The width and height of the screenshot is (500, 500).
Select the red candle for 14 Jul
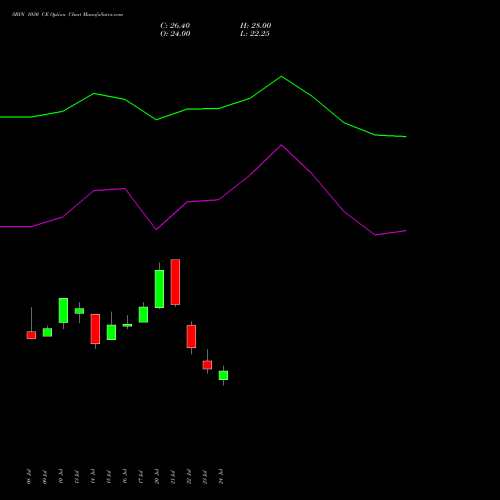[95, 329]
